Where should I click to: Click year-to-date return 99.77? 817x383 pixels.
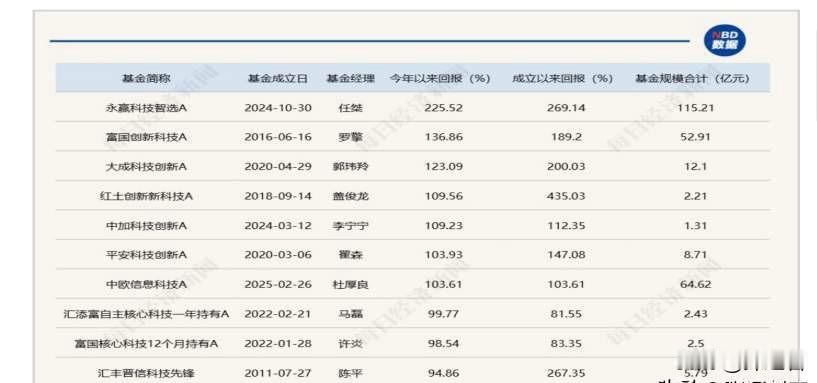[x=444, y=314]
